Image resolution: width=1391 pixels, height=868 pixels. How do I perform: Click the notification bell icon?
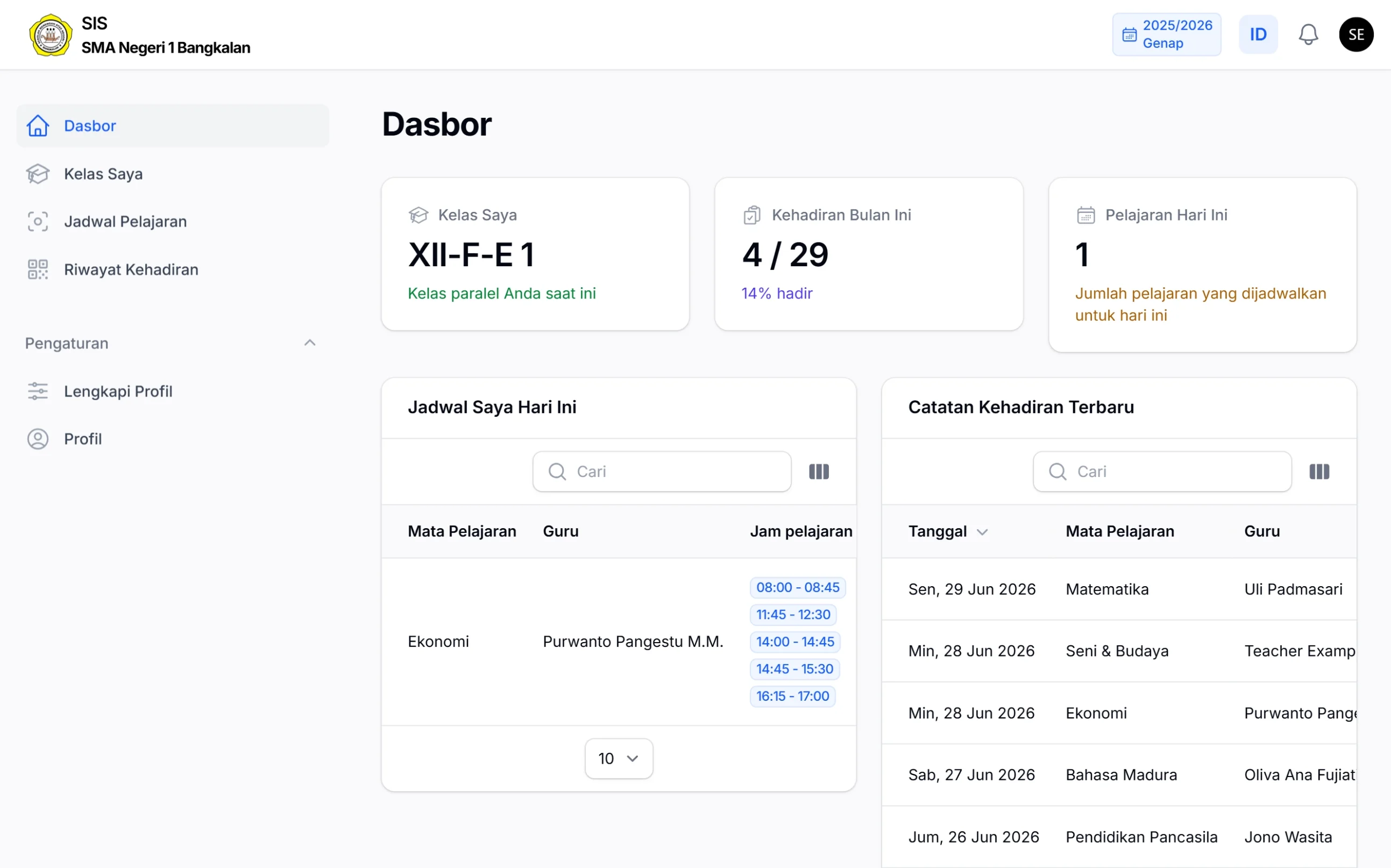click(1308, 34)
